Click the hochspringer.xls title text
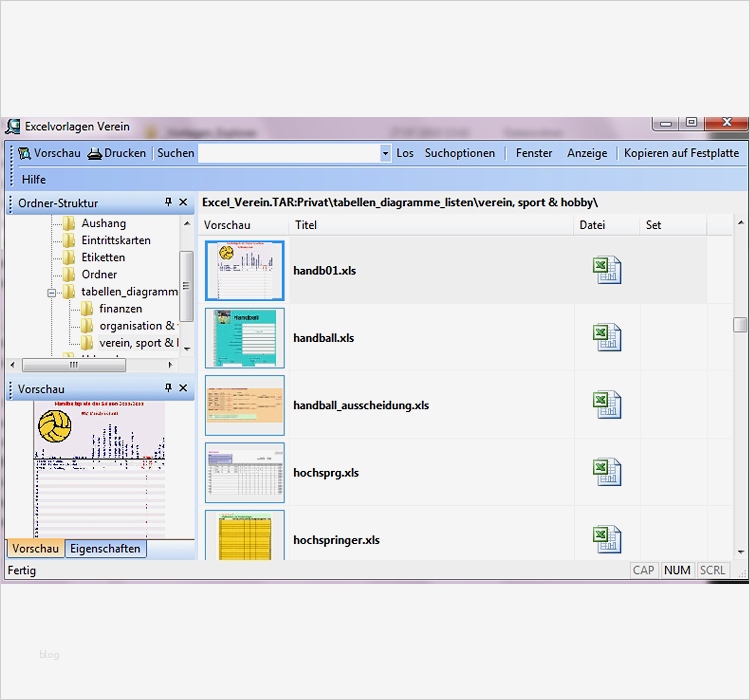The height and width of the screenshot is (700, 750). 336,540
